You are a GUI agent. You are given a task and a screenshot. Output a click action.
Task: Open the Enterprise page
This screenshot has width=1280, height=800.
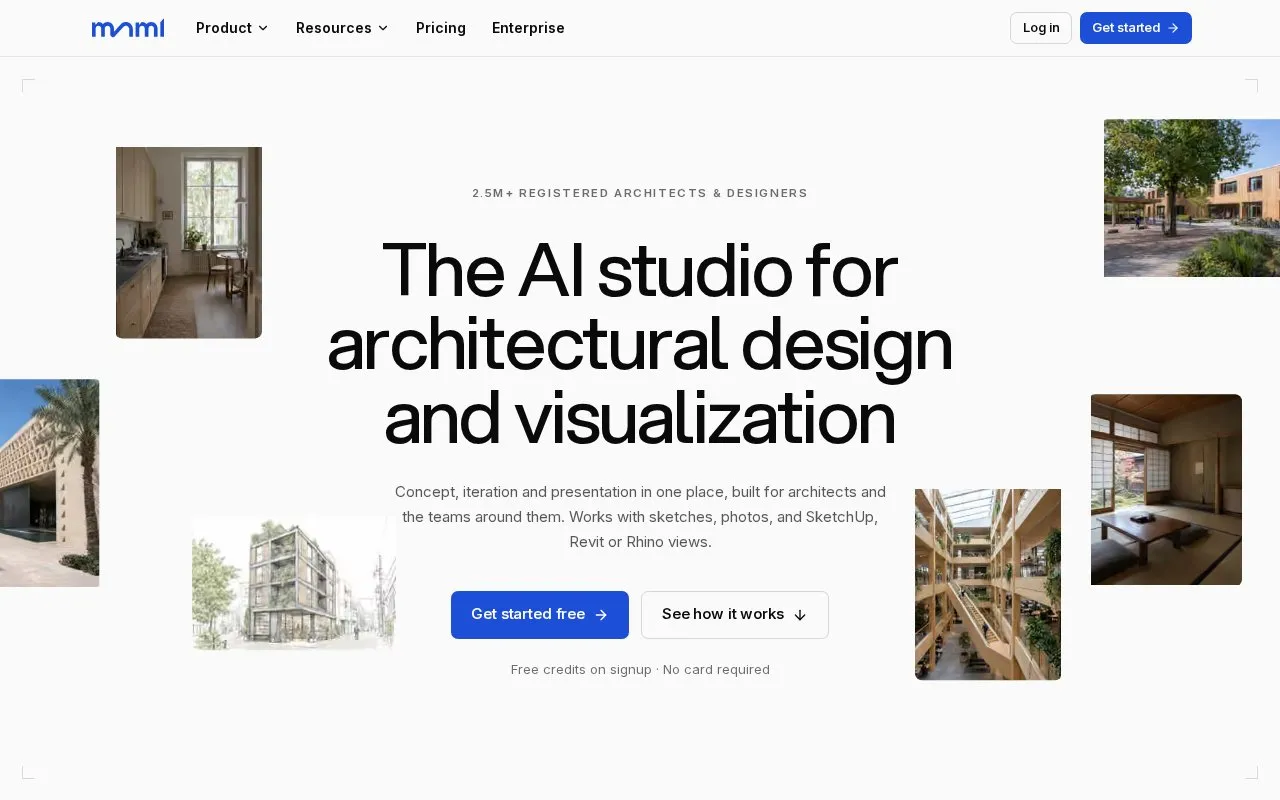(x=528, y=28)
